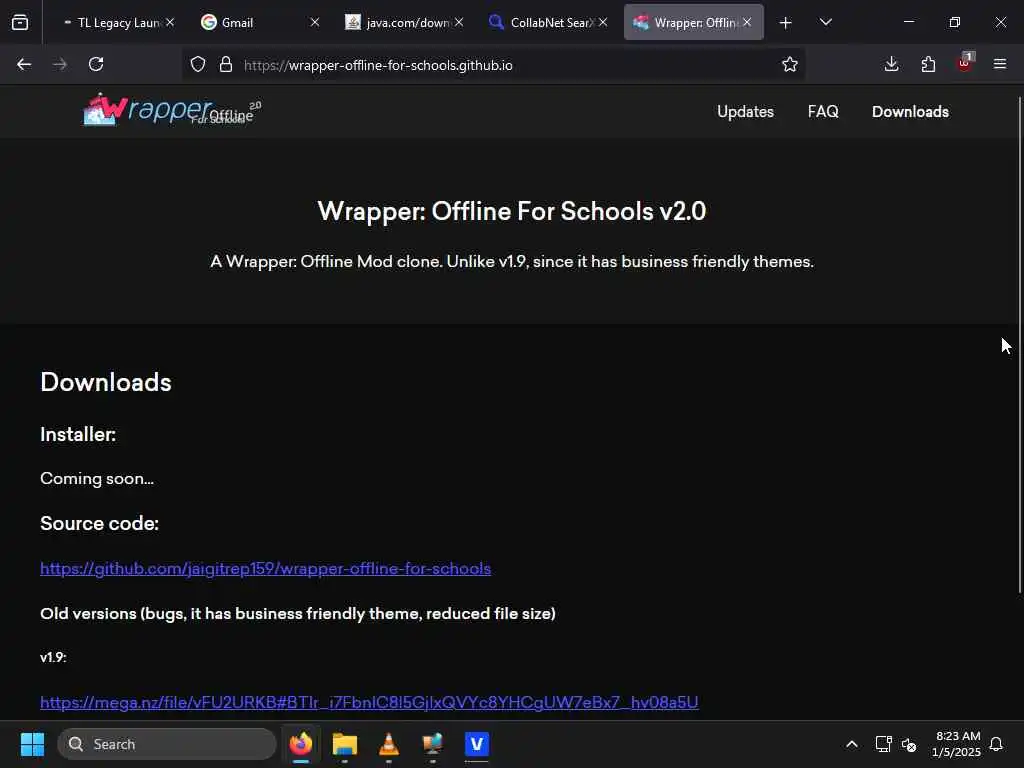The width and height of the screenshot is (1024, 768).
Task: Go back to the previous page
Action: click(24, 64)
